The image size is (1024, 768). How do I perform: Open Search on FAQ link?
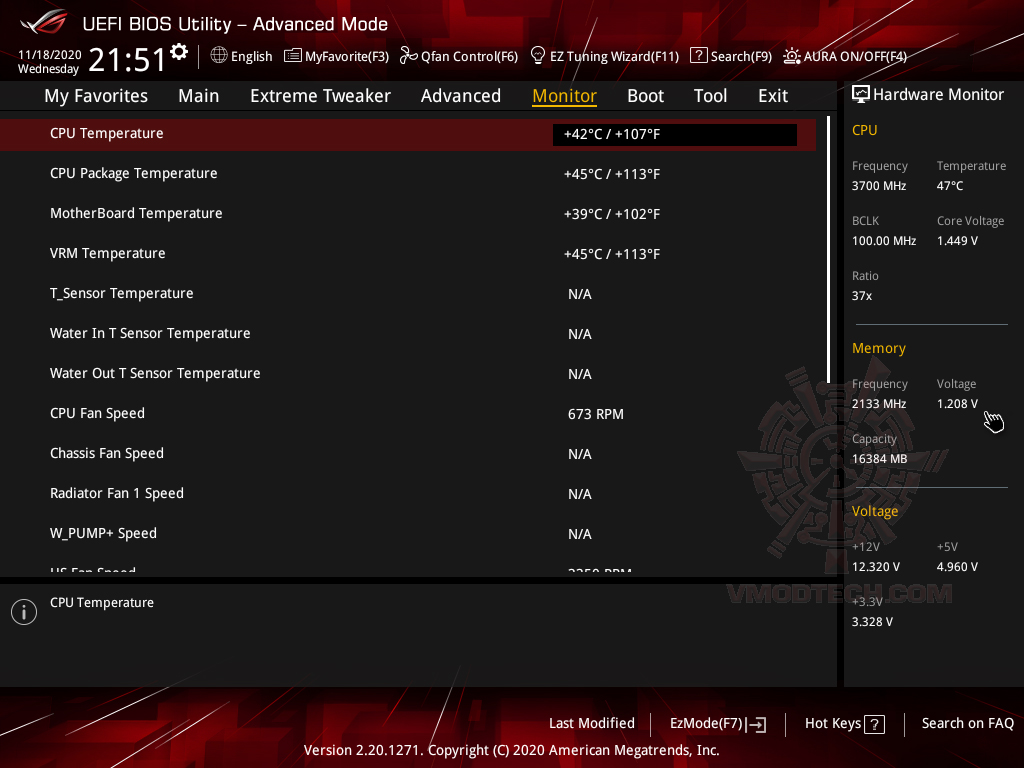point(967,723)
